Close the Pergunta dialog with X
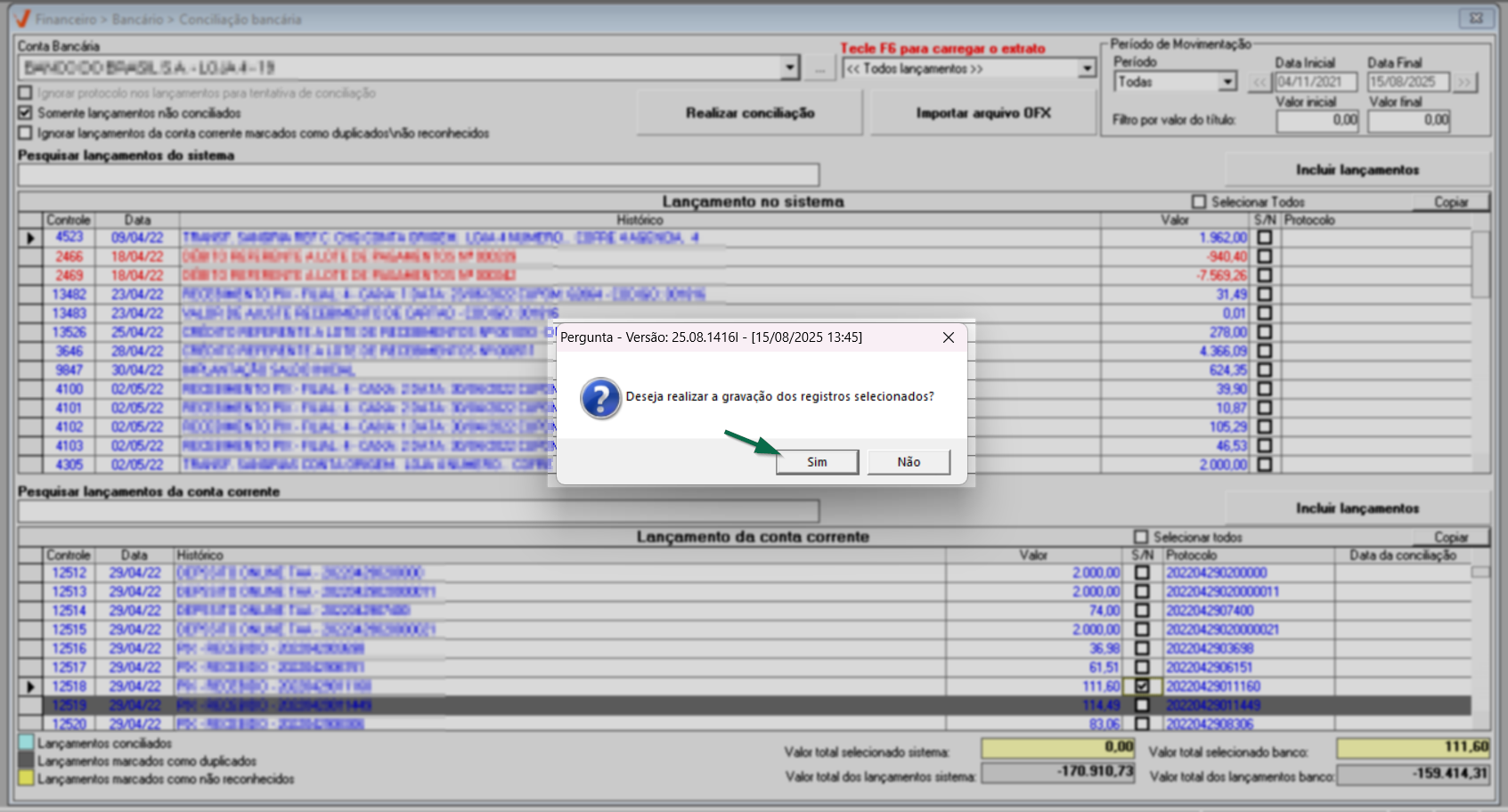Screen dimensions: 1508x812 pos(949,337)
